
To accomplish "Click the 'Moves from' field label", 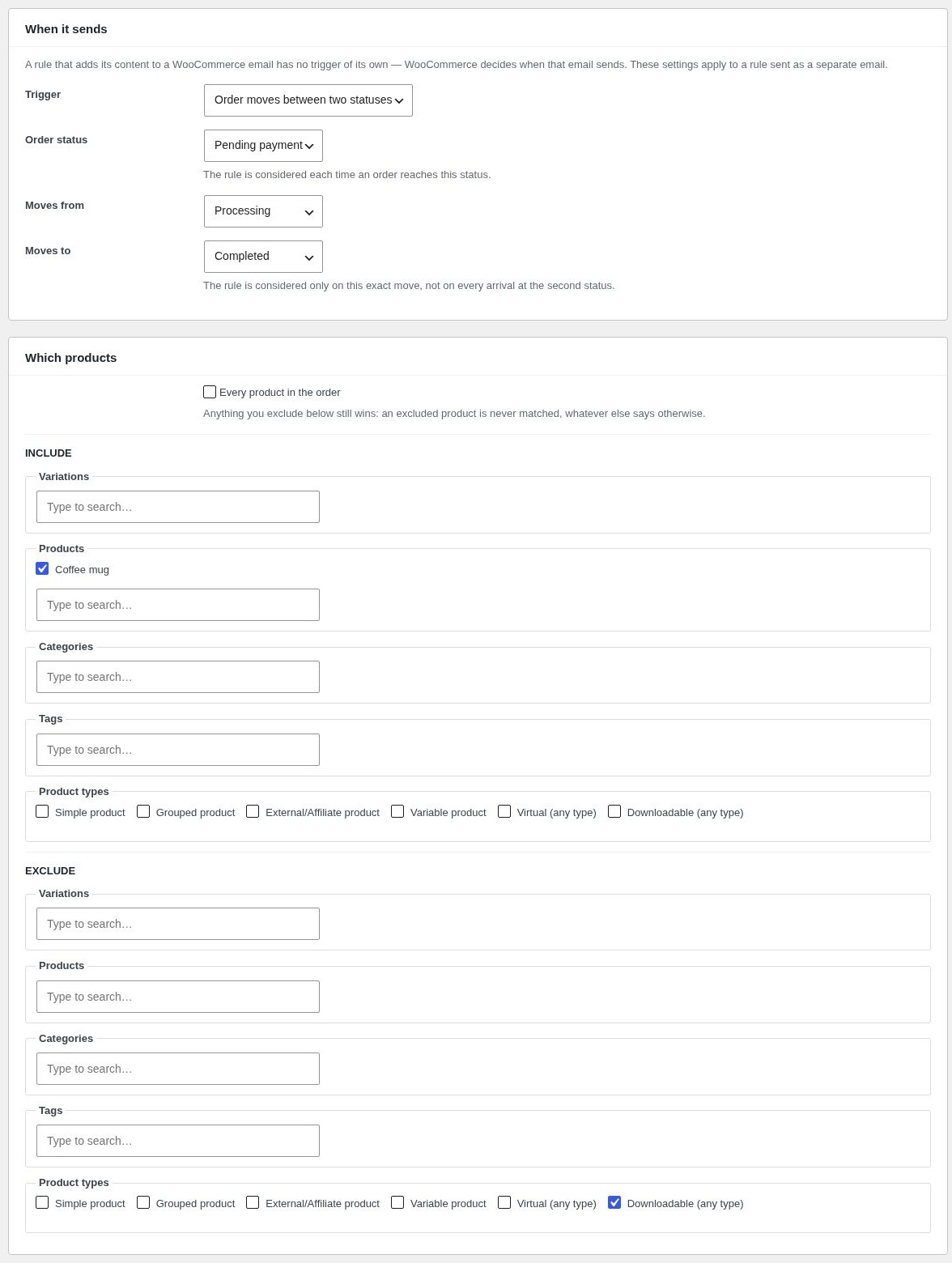I will coord(55,206).
